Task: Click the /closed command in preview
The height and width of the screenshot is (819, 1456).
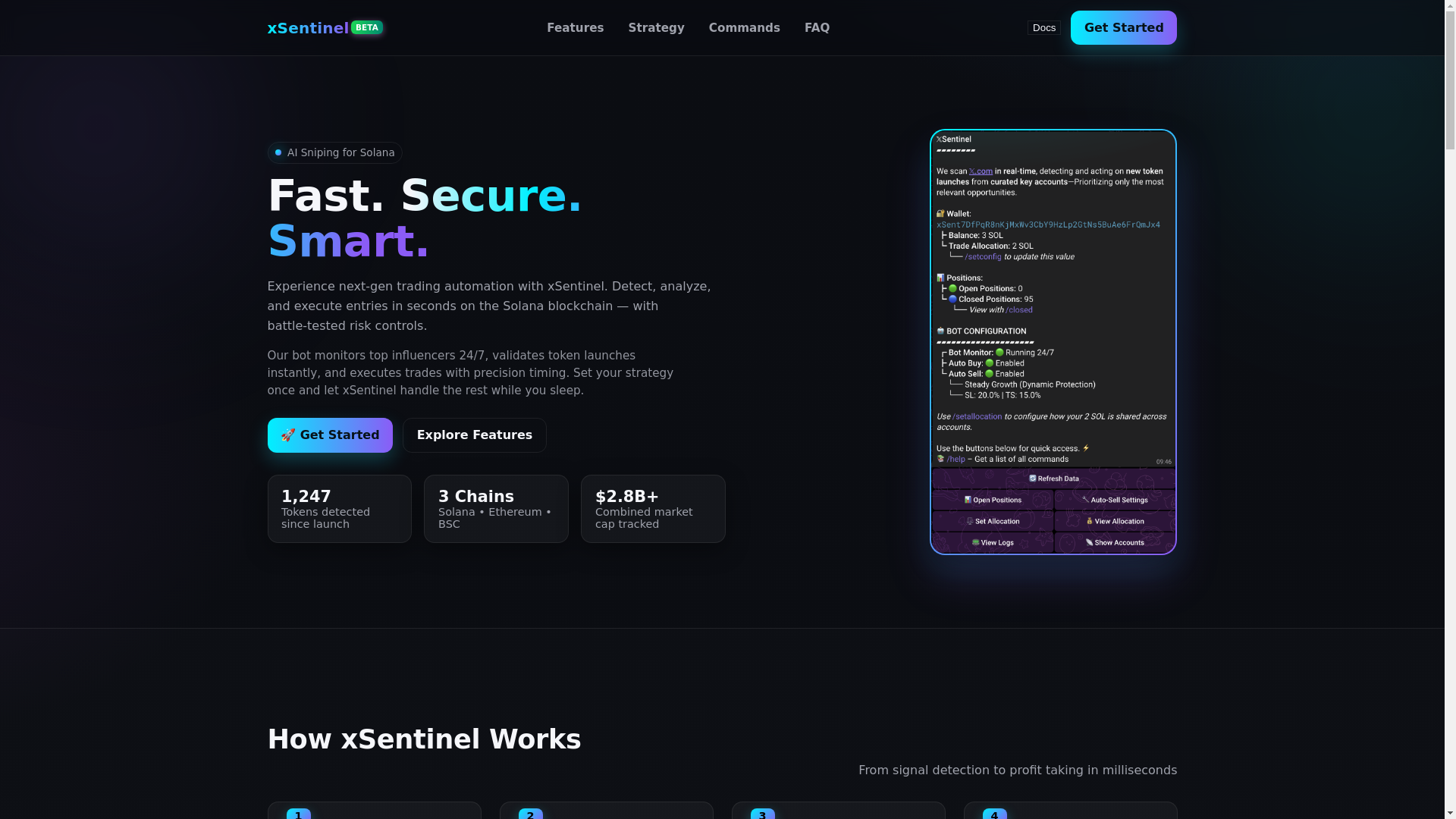Action: pyautogui.click(x=1019, y=310)
